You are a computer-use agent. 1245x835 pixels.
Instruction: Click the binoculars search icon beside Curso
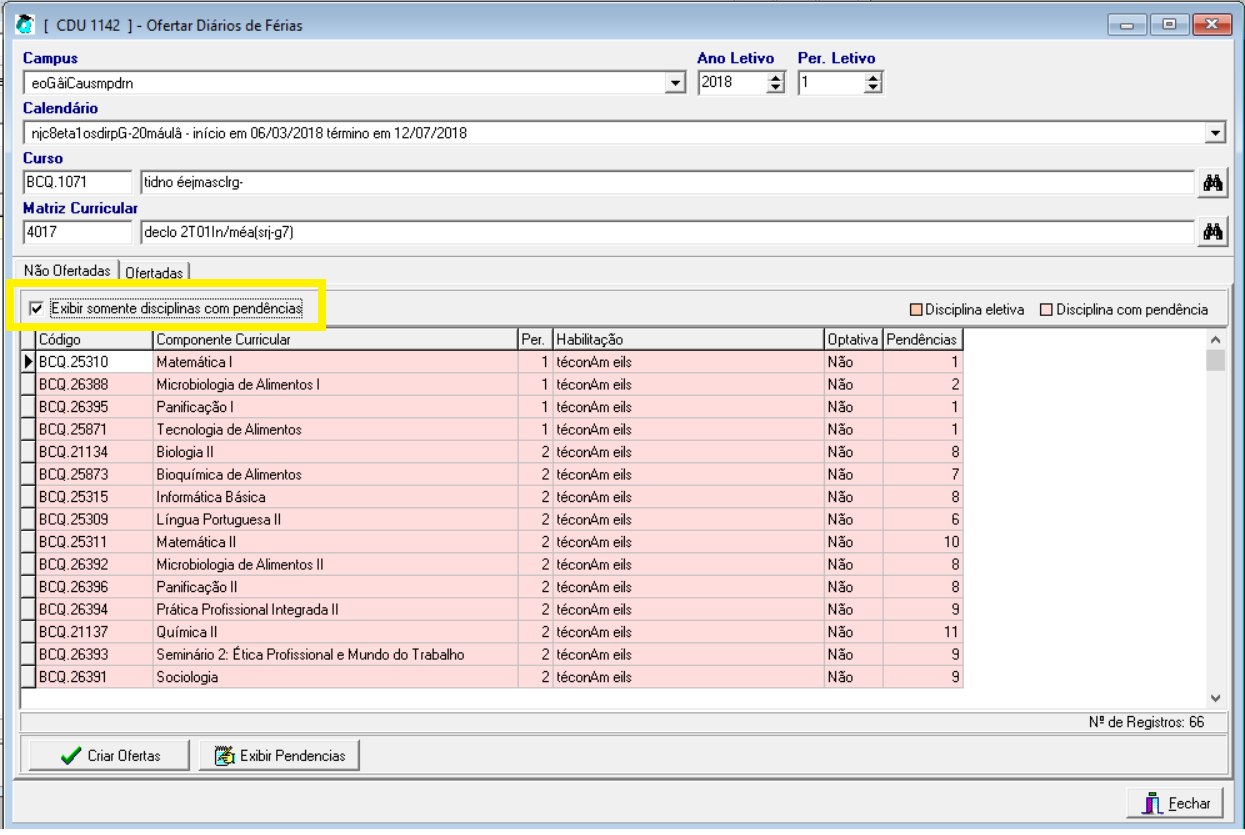[1213, 183]
